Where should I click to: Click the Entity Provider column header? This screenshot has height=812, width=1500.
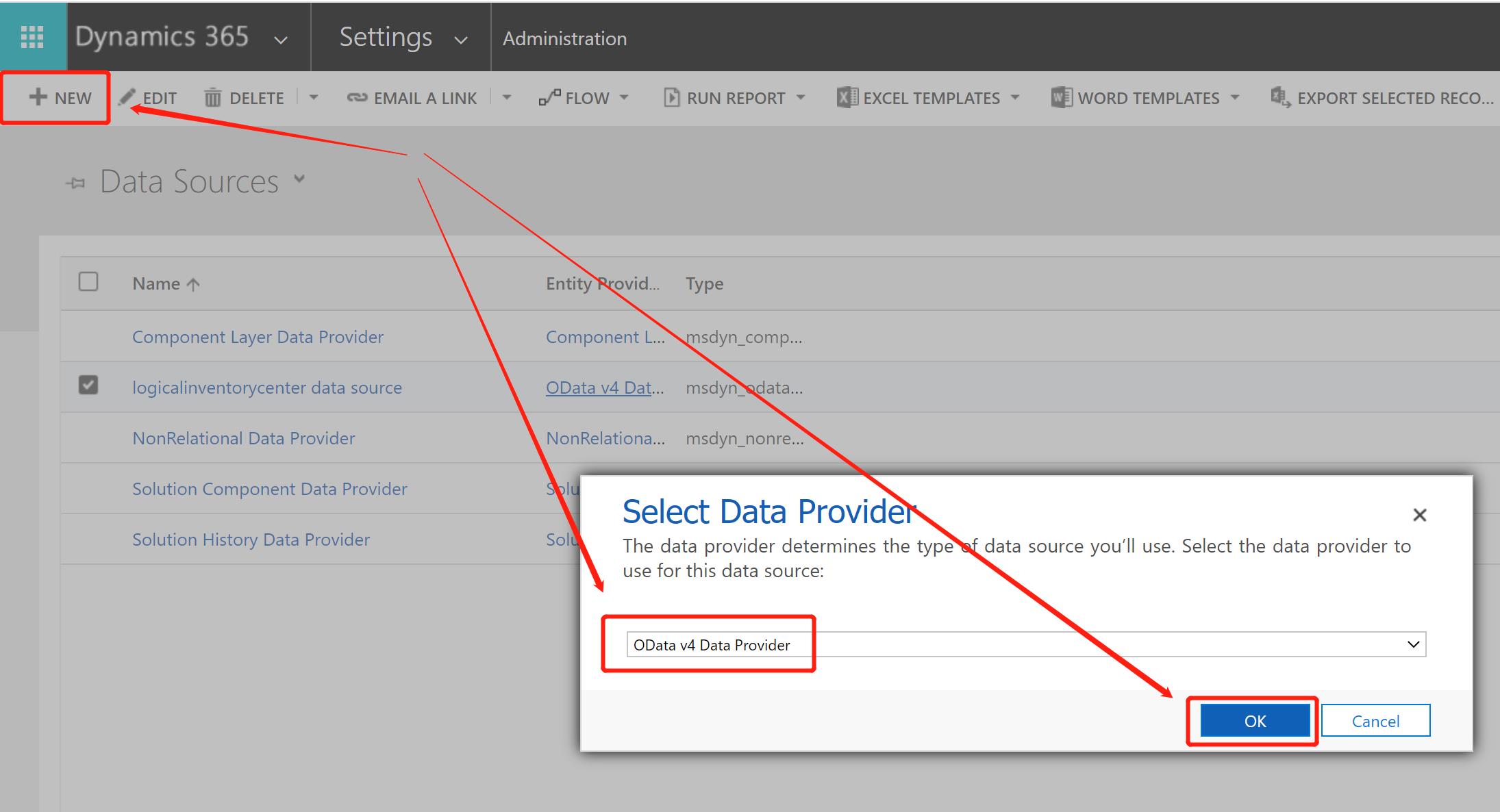click(603, 283)
